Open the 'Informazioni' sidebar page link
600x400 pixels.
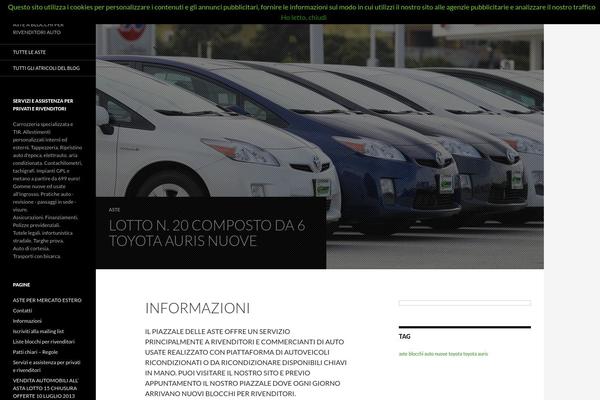(x=27, y=321)
